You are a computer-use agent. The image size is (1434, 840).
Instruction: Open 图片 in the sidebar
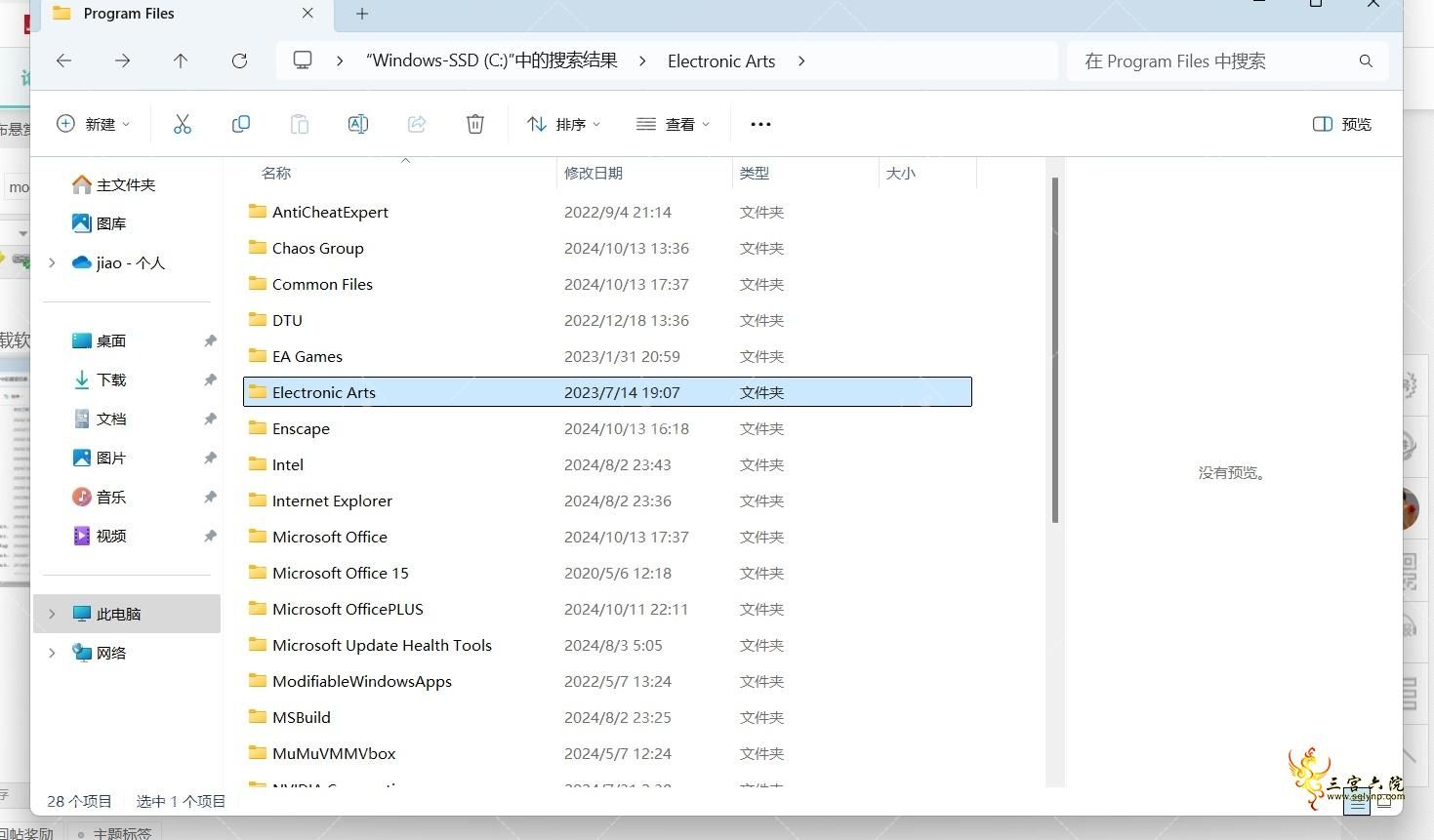tap(100, 458)
